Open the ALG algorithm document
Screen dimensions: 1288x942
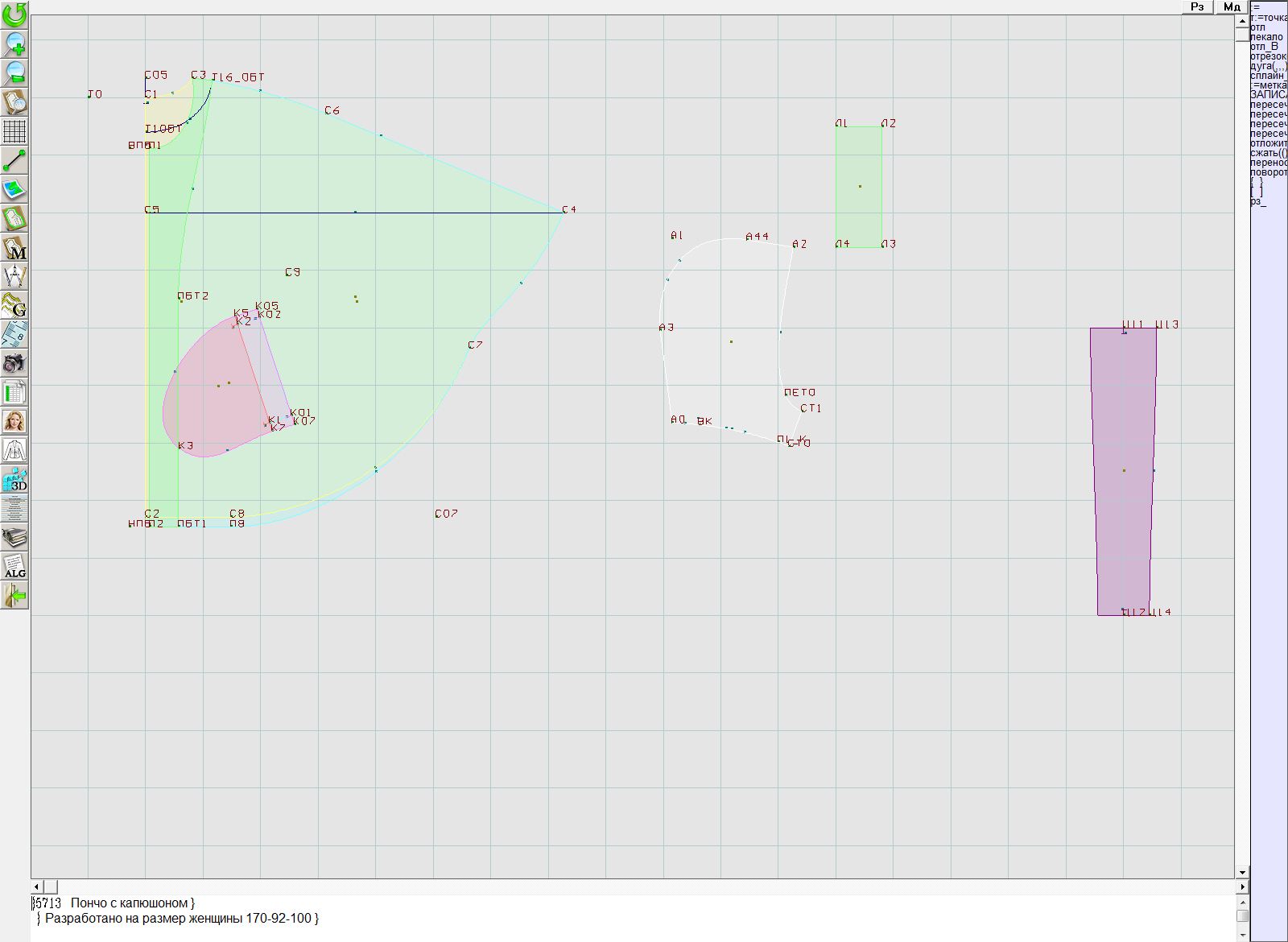[14, 566]
